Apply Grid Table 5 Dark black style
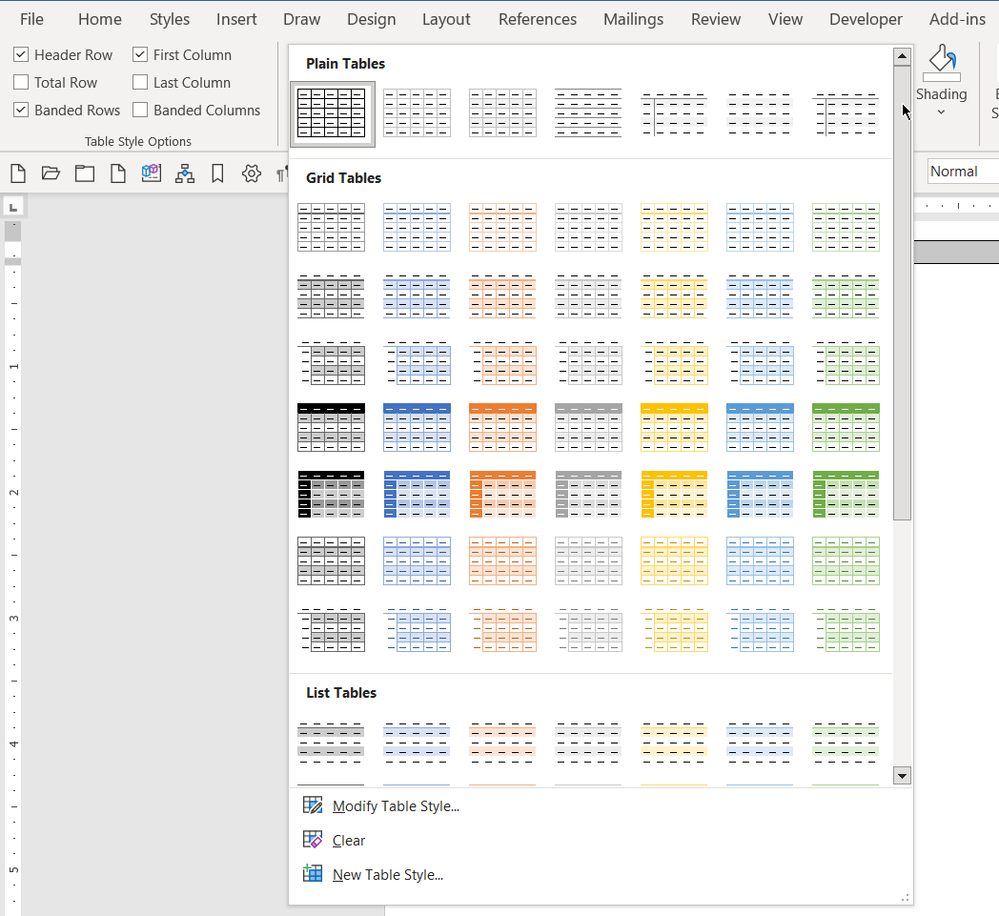999x916 pixels. coord(331,494)
